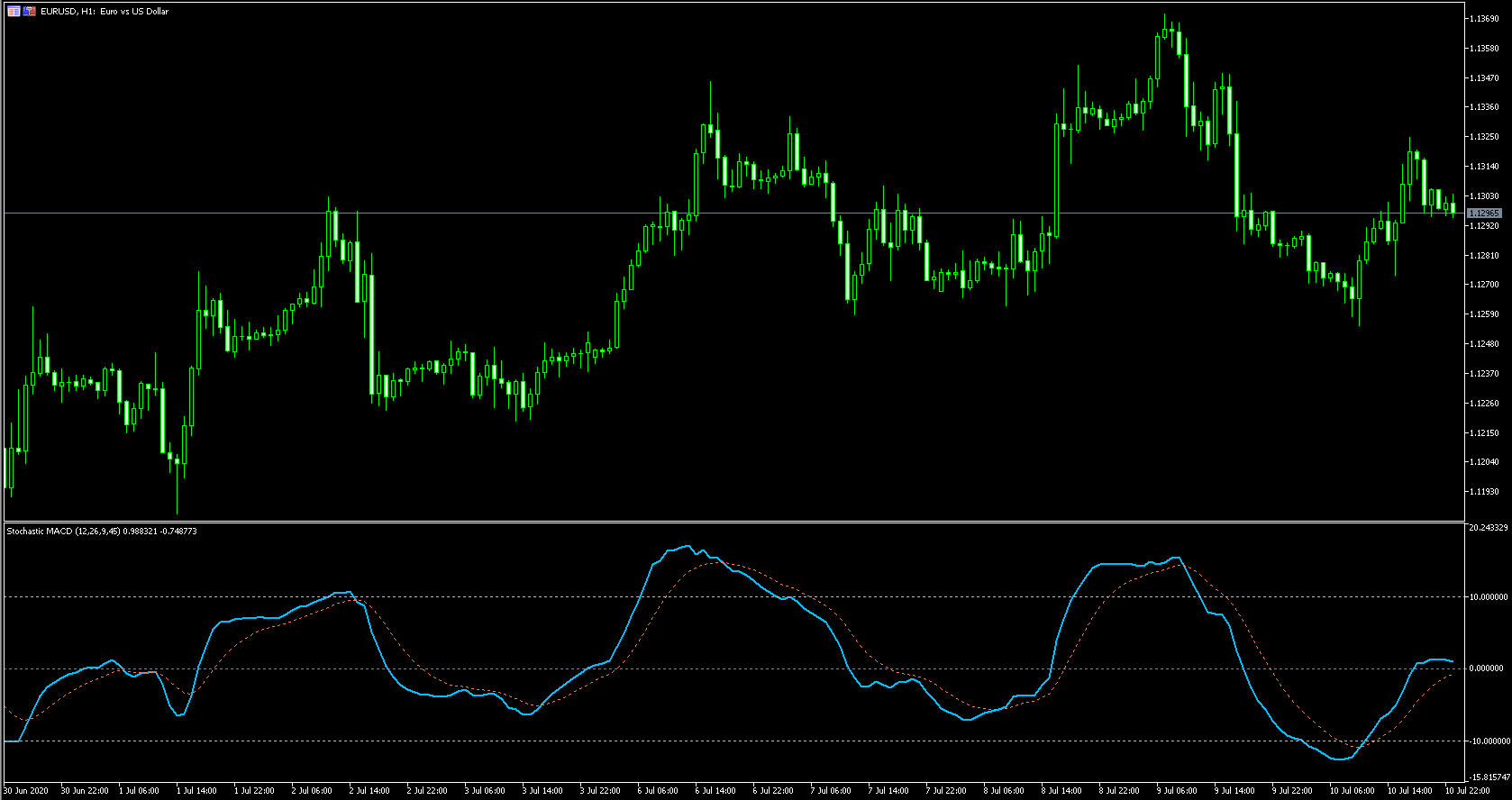Click the '30 Jun 22:00' time label

point(85,791)
